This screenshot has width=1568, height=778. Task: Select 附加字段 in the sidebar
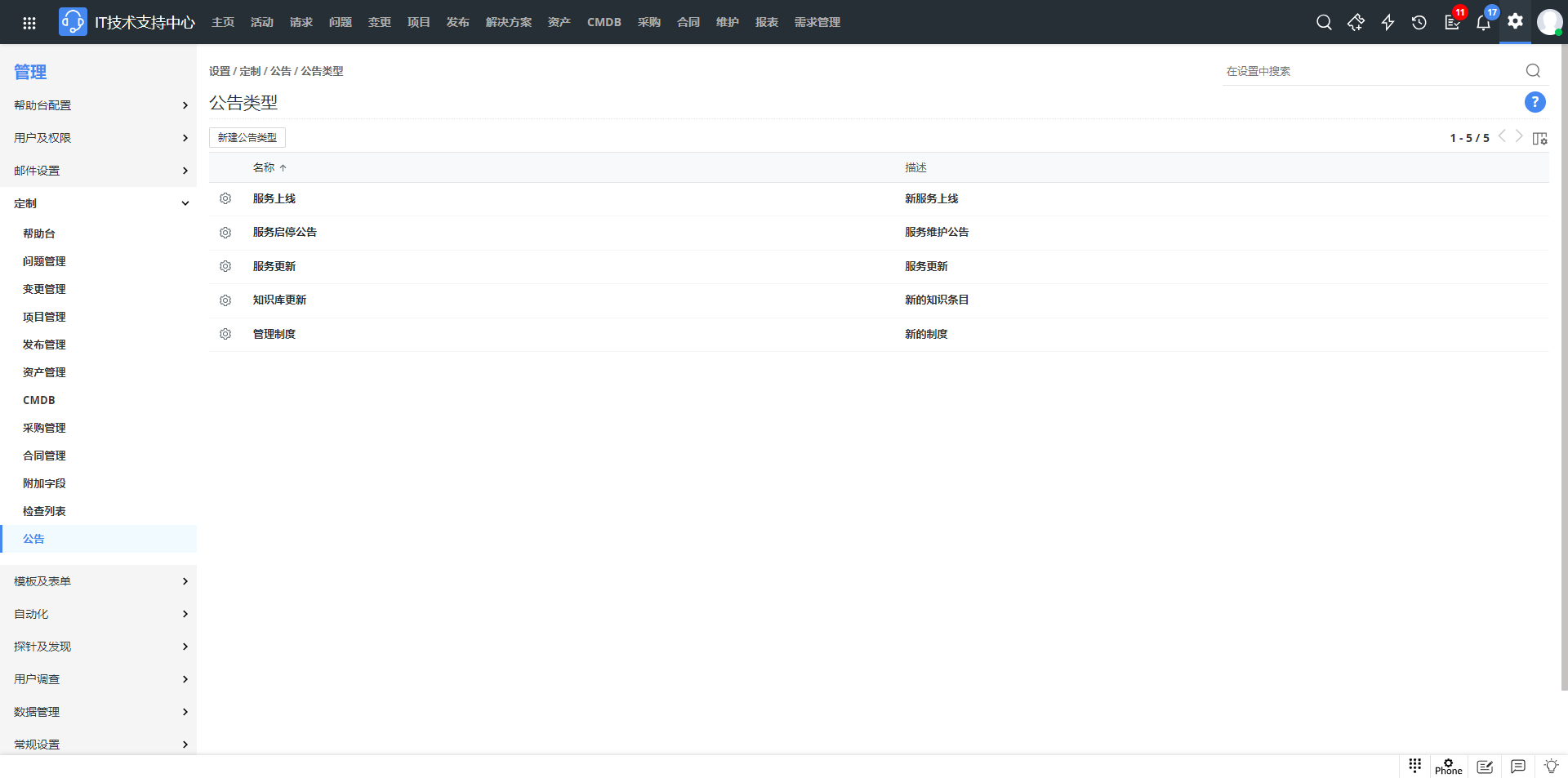coord(44,483)
